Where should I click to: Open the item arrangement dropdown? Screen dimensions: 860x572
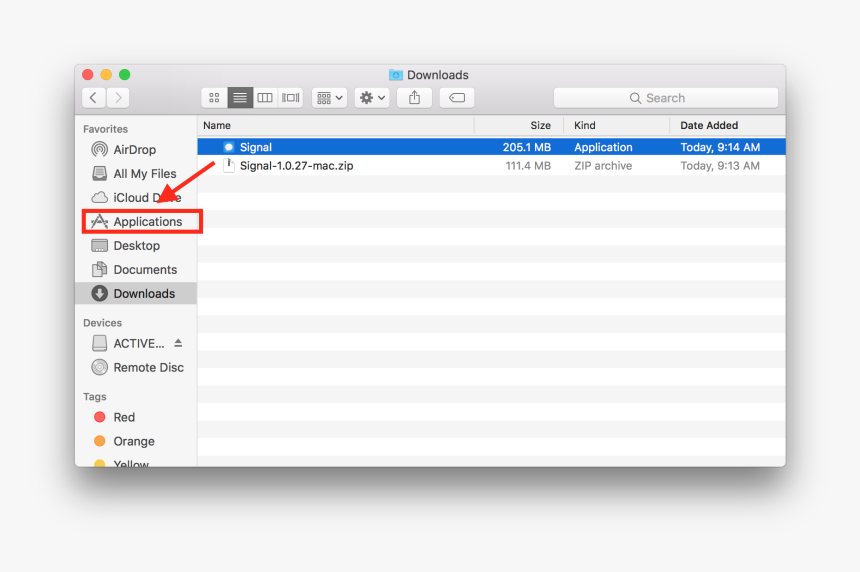(330, 98)
